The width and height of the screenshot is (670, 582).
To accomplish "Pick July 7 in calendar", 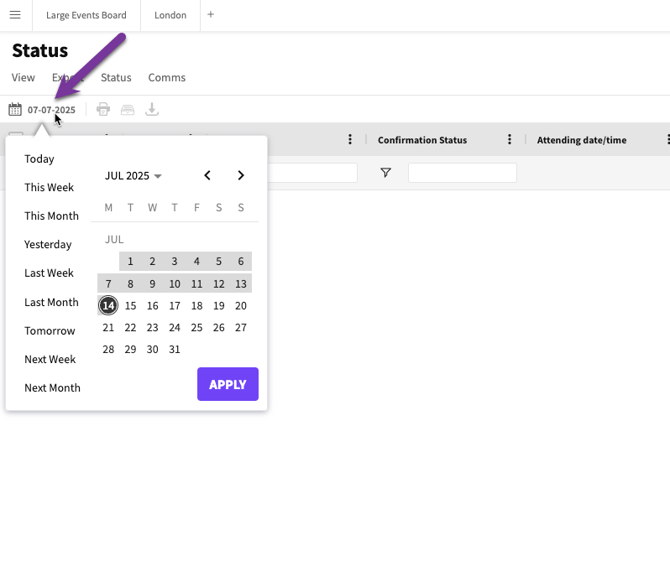I will 109,284.
